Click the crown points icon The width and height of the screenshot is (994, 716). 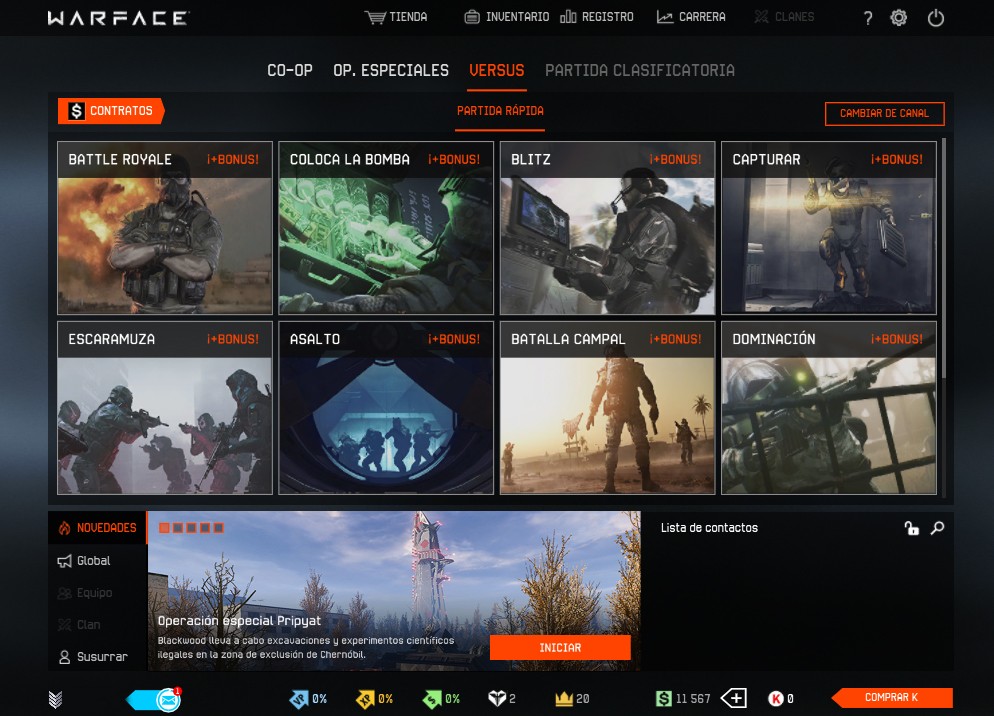pyautogui.click(x=564, y=699)
